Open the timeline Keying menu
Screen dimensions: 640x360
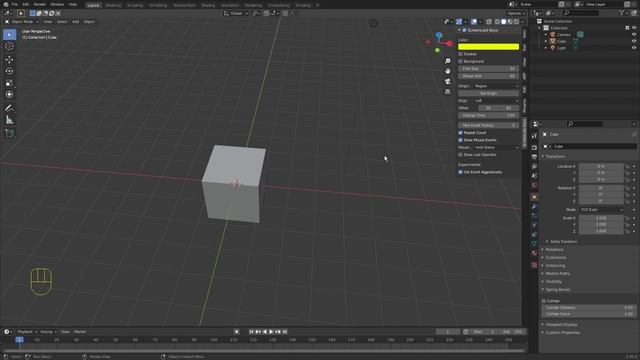point(48,332)
